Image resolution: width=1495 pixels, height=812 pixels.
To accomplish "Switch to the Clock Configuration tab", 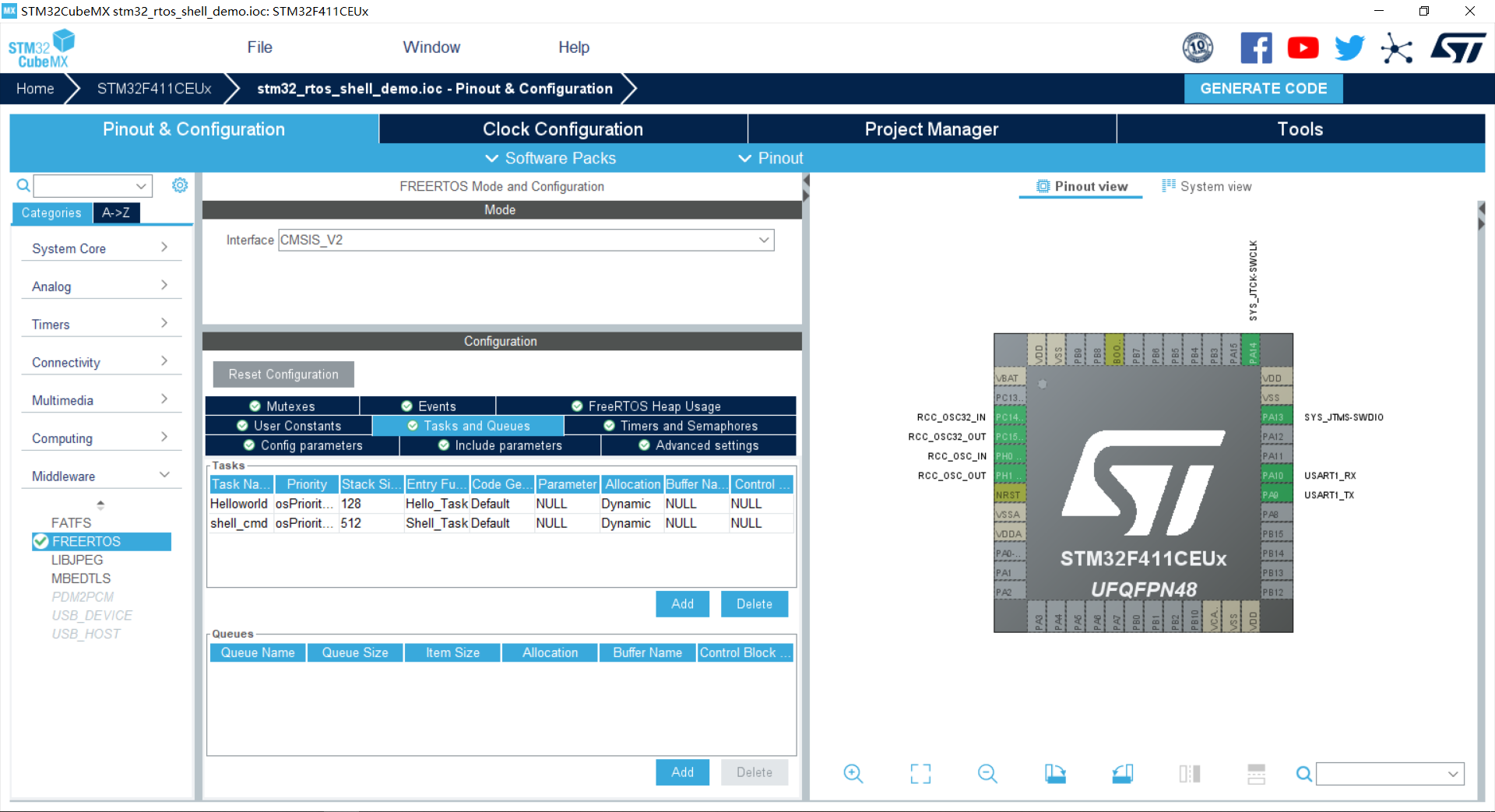I will point(563,129).
